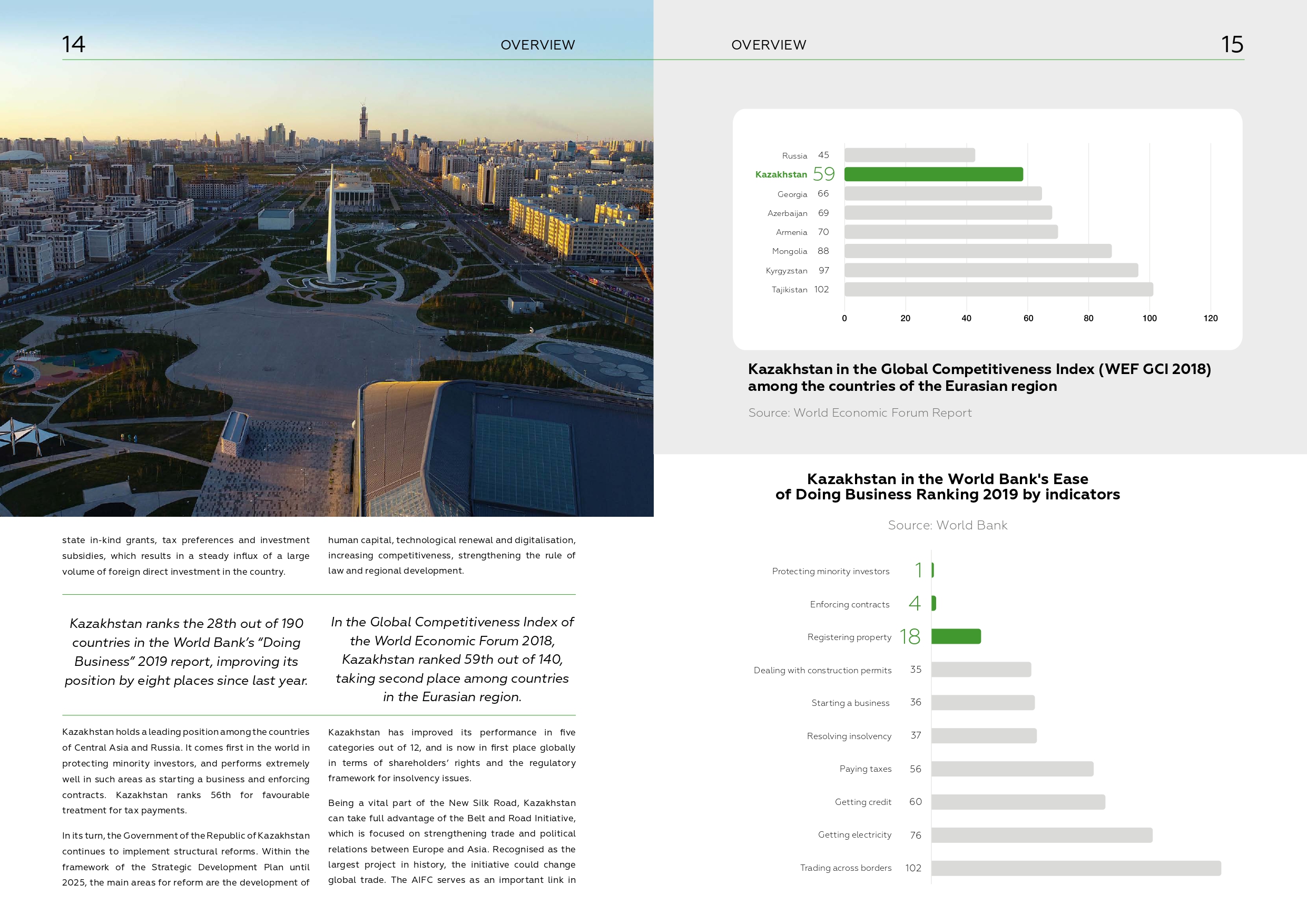Viewport: 1307px width, 924px height.
Task: Click the Protecting minority investors label
Action: tap(830, 571)
